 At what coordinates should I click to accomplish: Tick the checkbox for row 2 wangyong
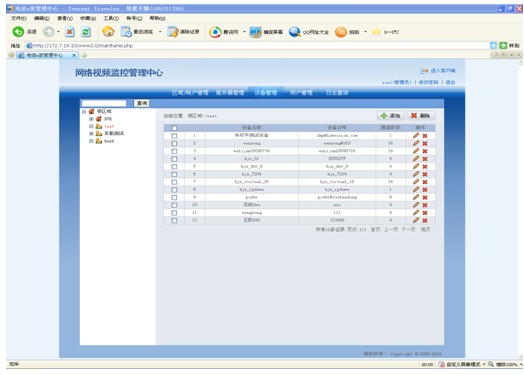coord(174,143)
